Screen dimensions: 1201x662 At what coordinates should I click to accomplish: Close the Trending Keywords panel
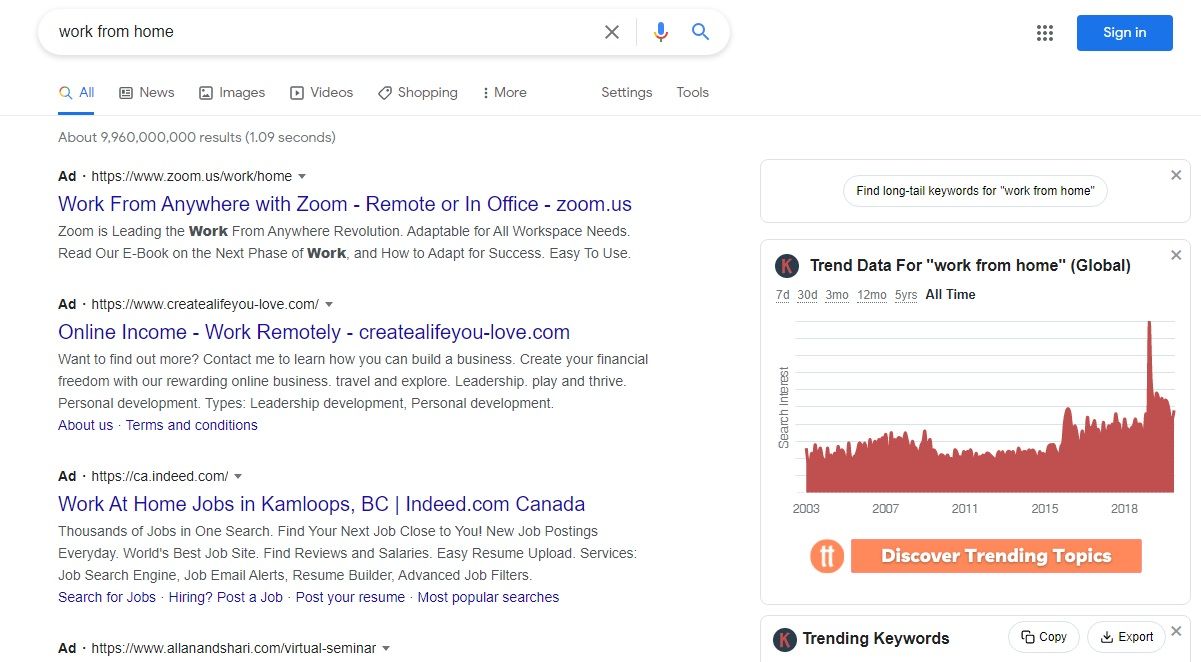point(1176,631)
